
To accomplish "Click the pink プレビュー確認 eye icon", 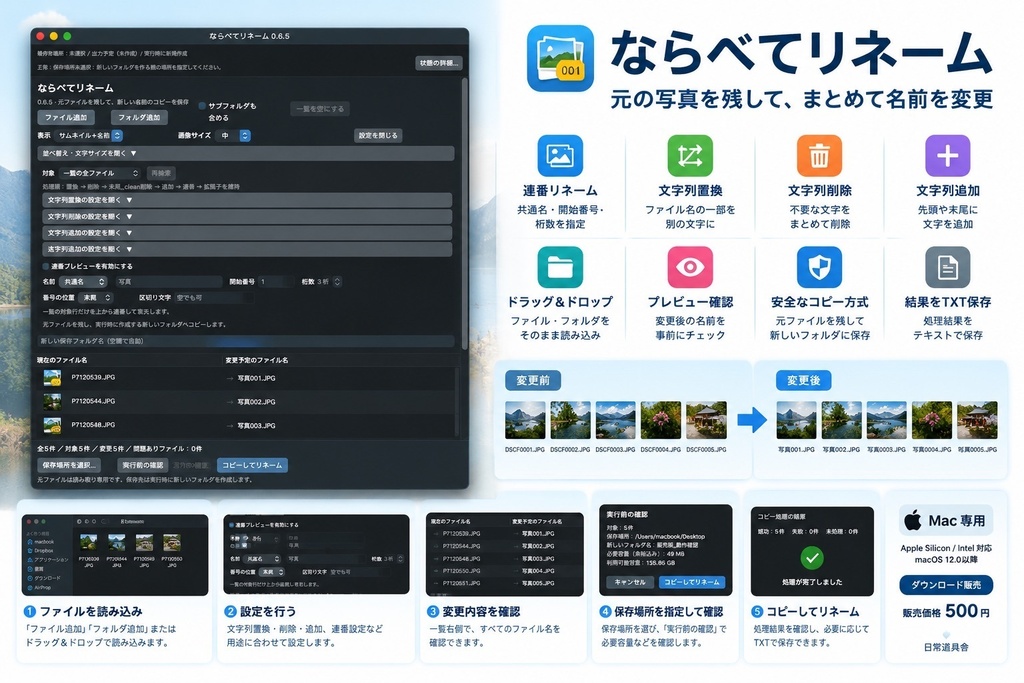I will [x=690, y=266].
